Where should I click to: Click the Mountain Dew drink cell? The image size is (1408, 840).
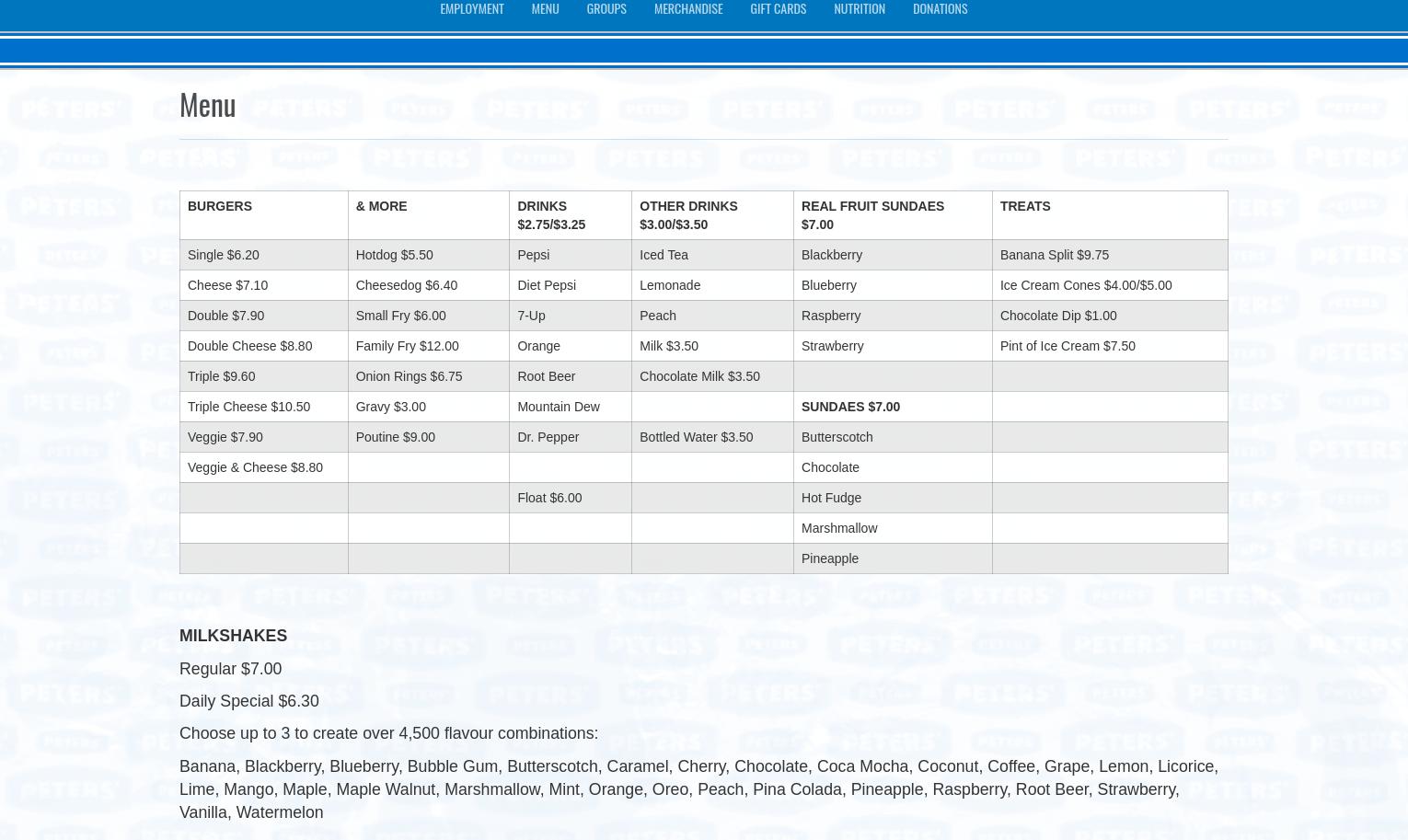[558, 407]
